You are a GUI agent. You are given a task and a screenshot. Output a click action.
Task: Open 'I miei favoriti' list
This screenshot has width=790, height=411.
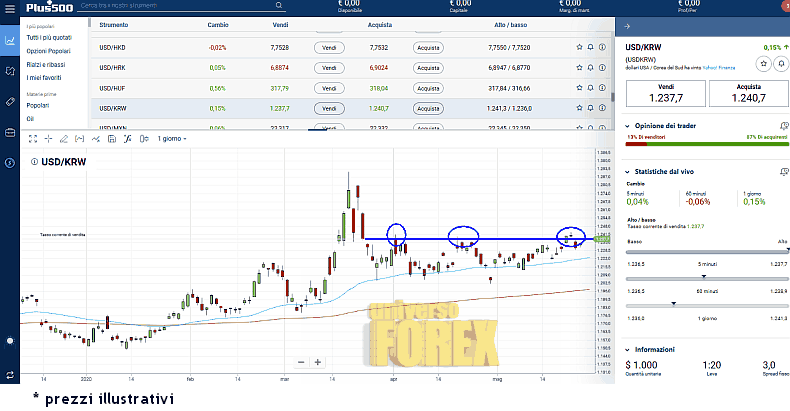tap(44, 77)
